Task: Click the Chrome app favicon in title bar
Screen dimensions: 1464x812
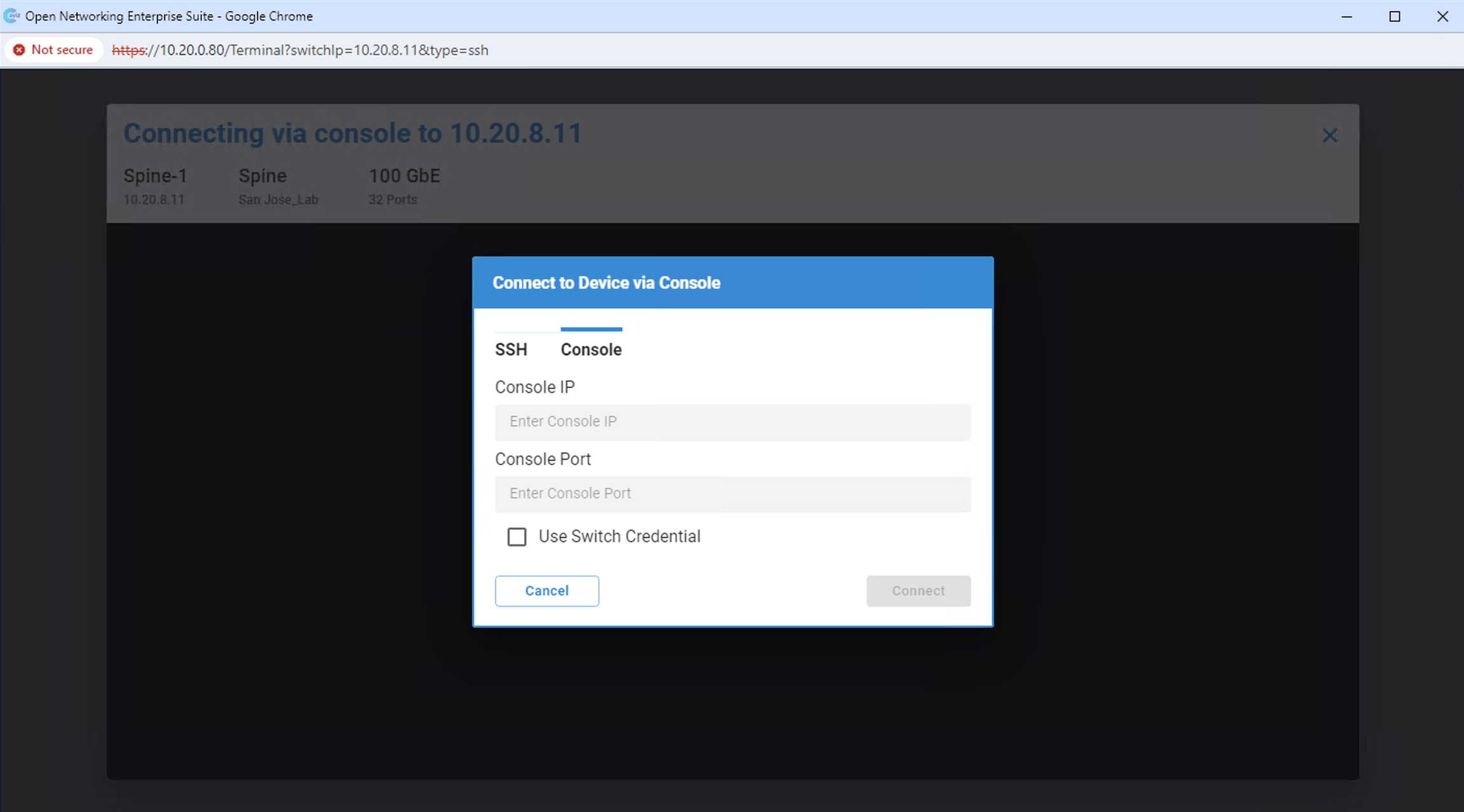Action: [x=11, y=16]
